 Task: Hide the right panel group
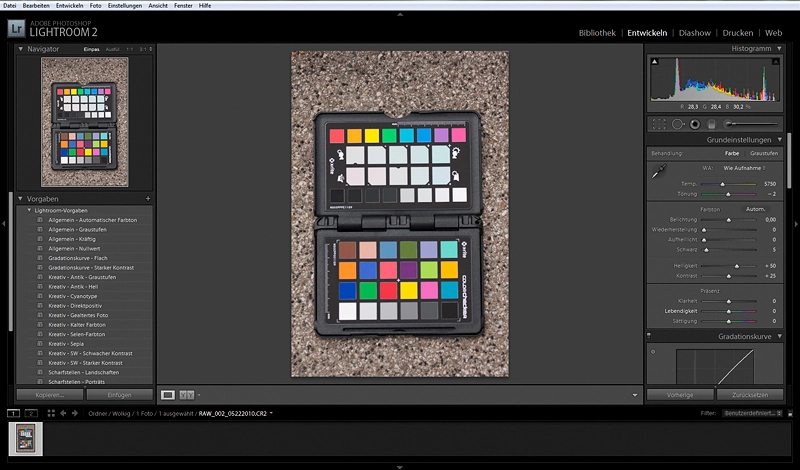(796, 224)
